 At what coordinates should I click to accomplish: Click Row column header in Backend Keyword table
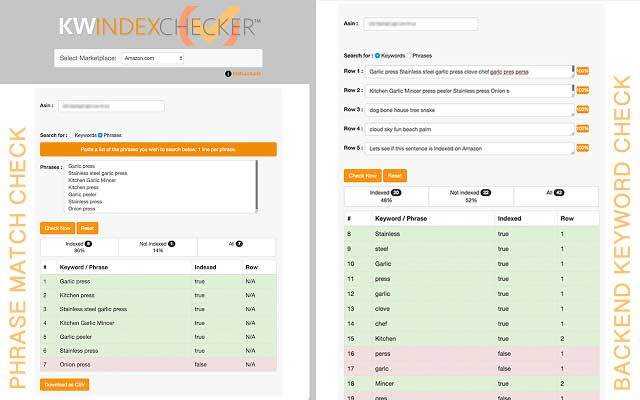click(567, 219)
